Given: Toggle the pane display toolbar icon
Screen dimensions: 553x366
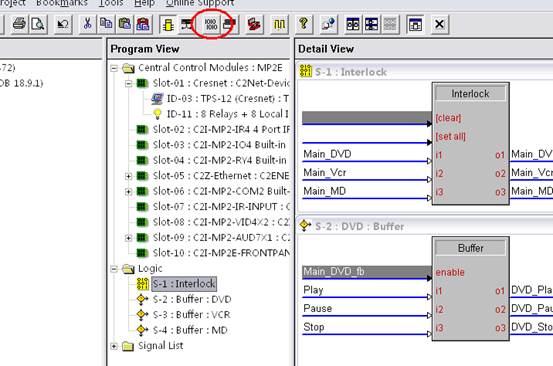Looking at the screenshot, I should pos(415,24).
